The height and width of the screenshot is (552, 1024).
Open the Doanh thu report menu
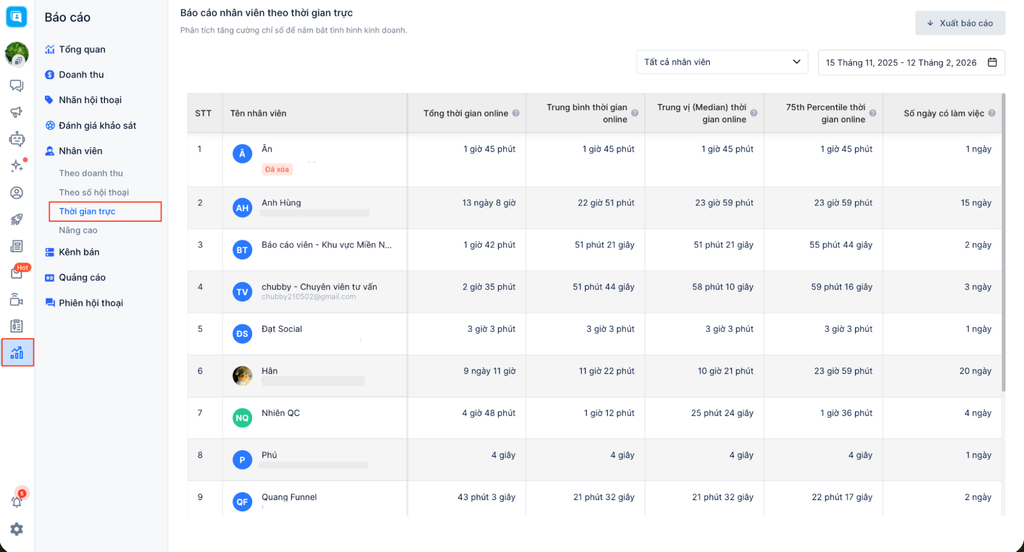tap(80, 75)
